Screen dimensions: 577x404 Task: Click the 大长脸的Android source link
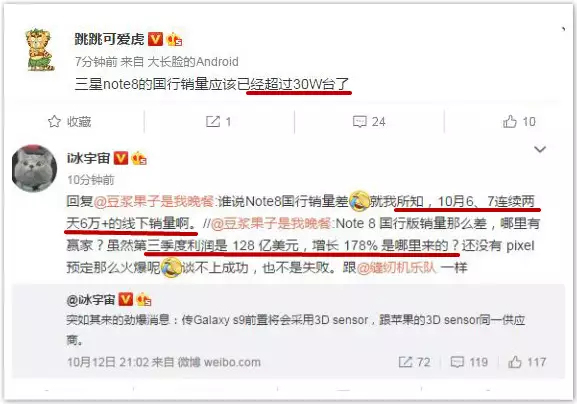pos(193,61)
